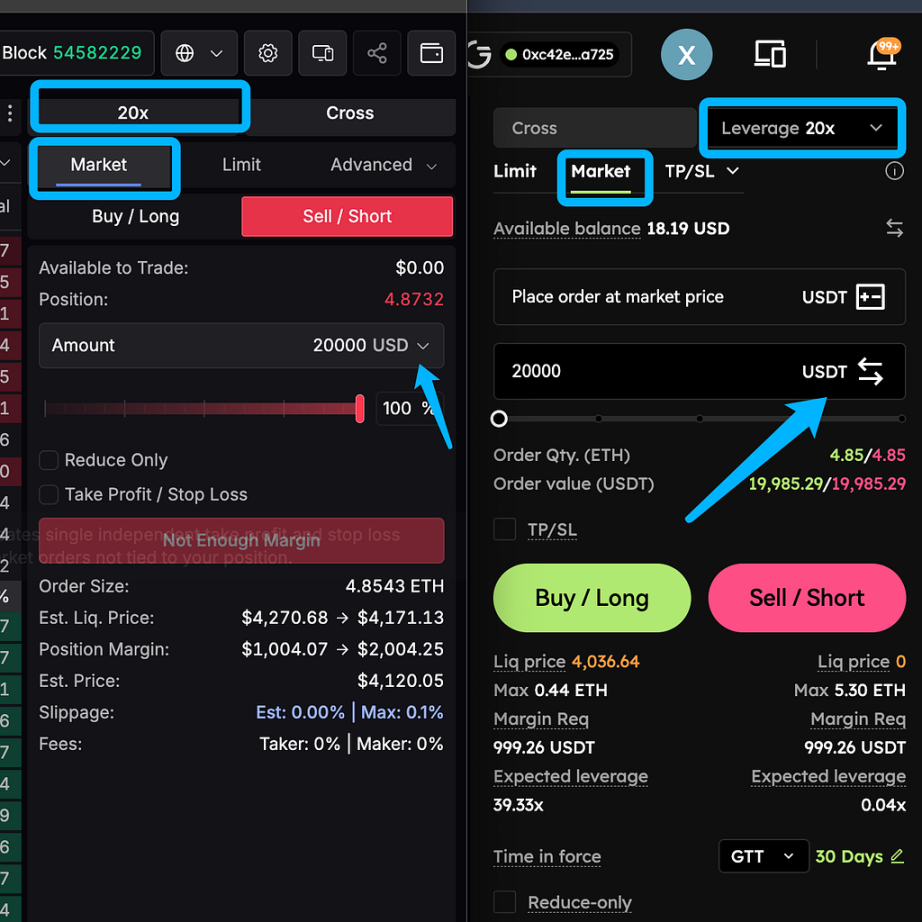Select the Market tab on right panel

click(x=601, y=171)
